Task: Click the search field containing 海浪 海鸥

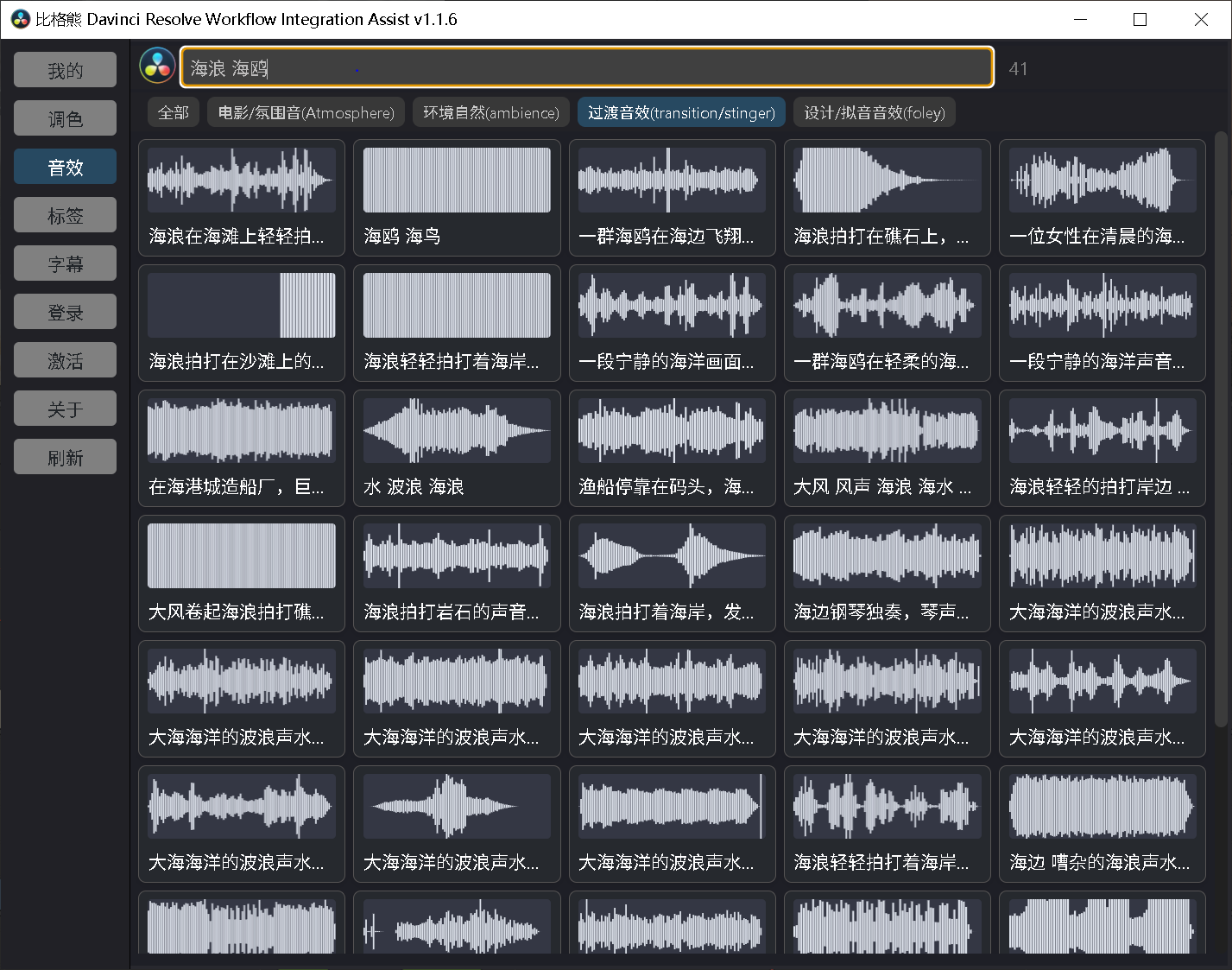Action: pos(586,67)
